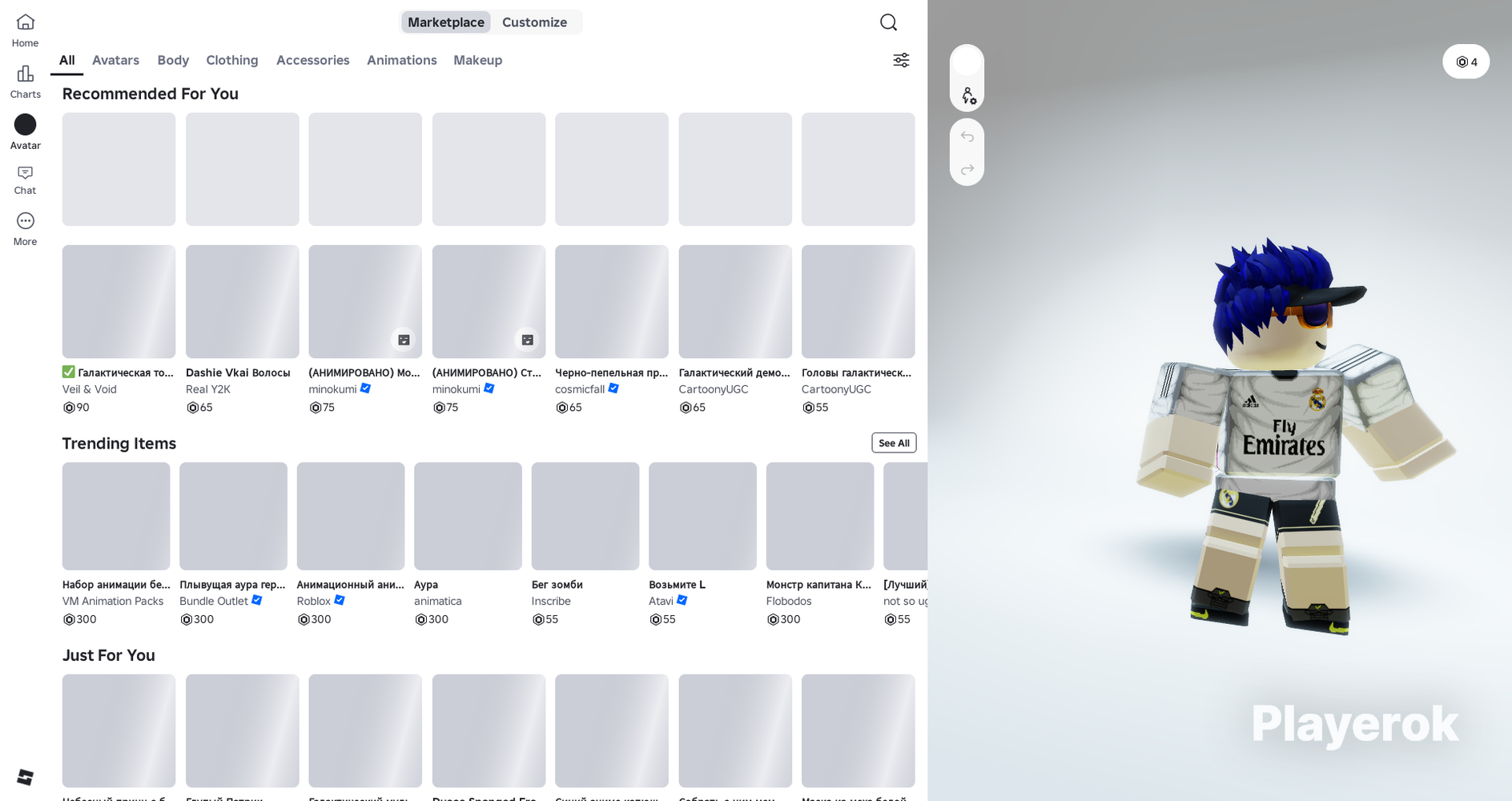This screenshot has height=801, width=1512.
Task: Open the More menu in sidebar
Action: point(25,229)
